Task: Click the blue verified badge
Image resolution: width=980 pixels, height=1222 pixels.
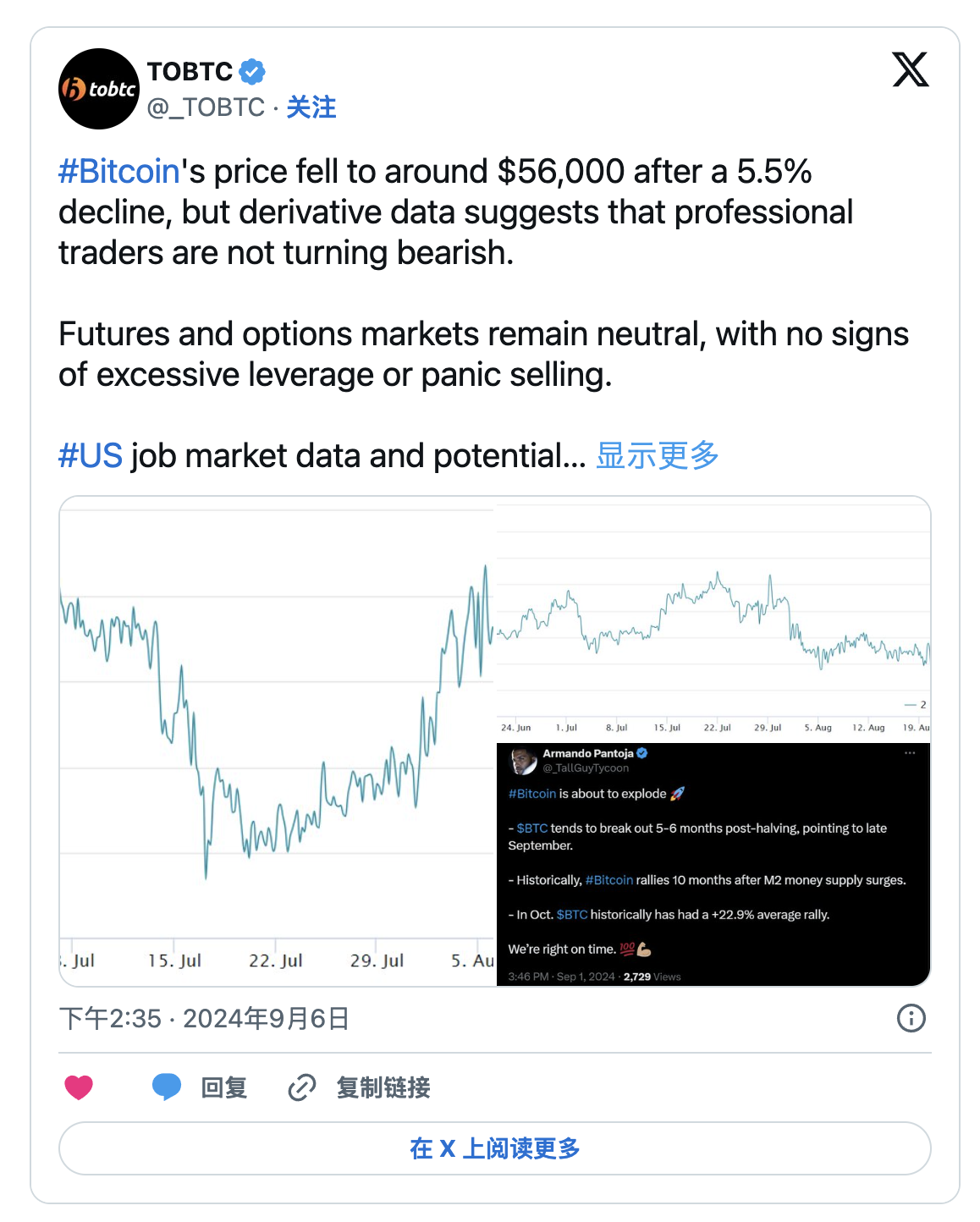Action: tap(252, 72)
